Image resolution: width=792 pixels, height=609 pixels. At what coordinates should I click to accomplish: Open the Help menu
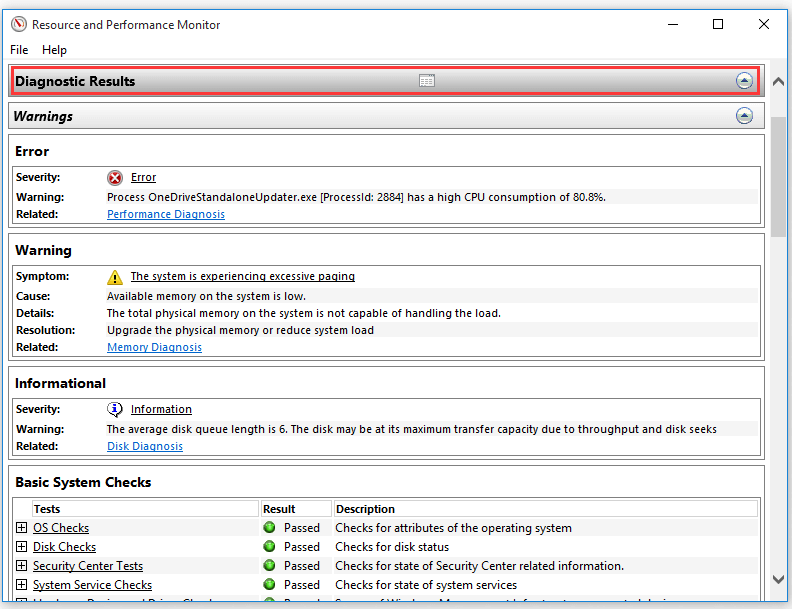54,50
